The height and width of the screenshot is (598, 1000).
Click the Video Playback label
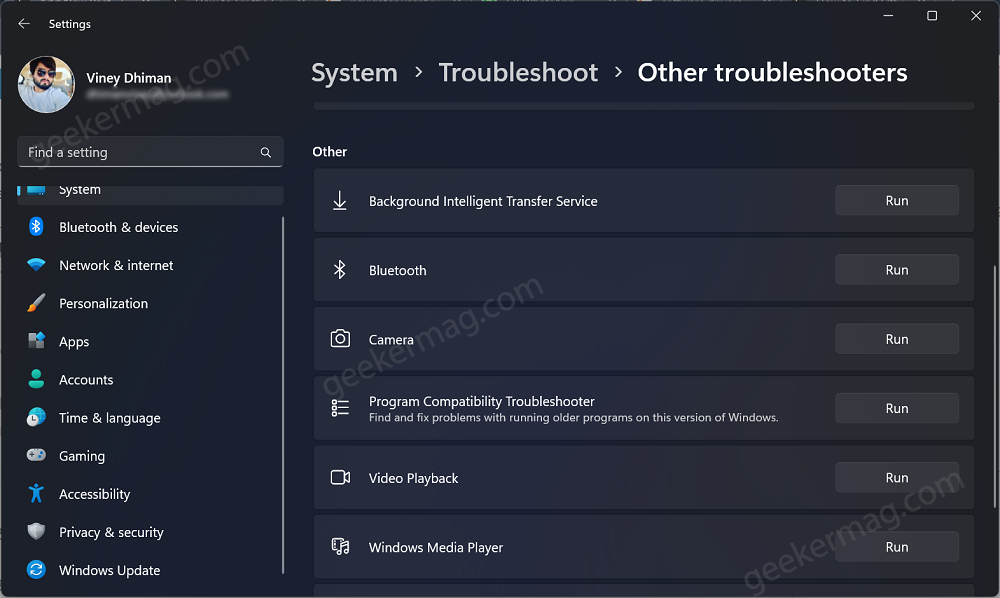pos(413,478)
